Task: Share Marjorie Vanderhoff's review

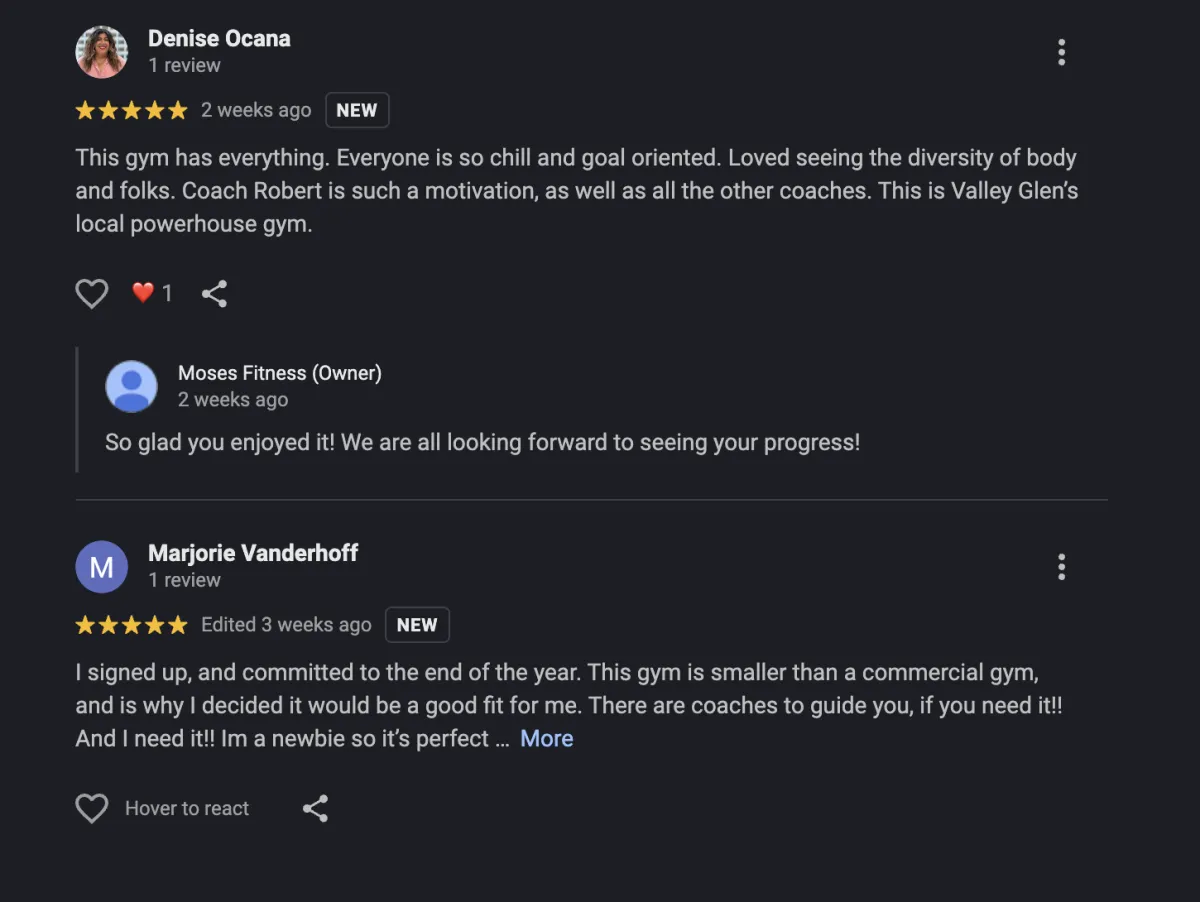Action: 315,808
